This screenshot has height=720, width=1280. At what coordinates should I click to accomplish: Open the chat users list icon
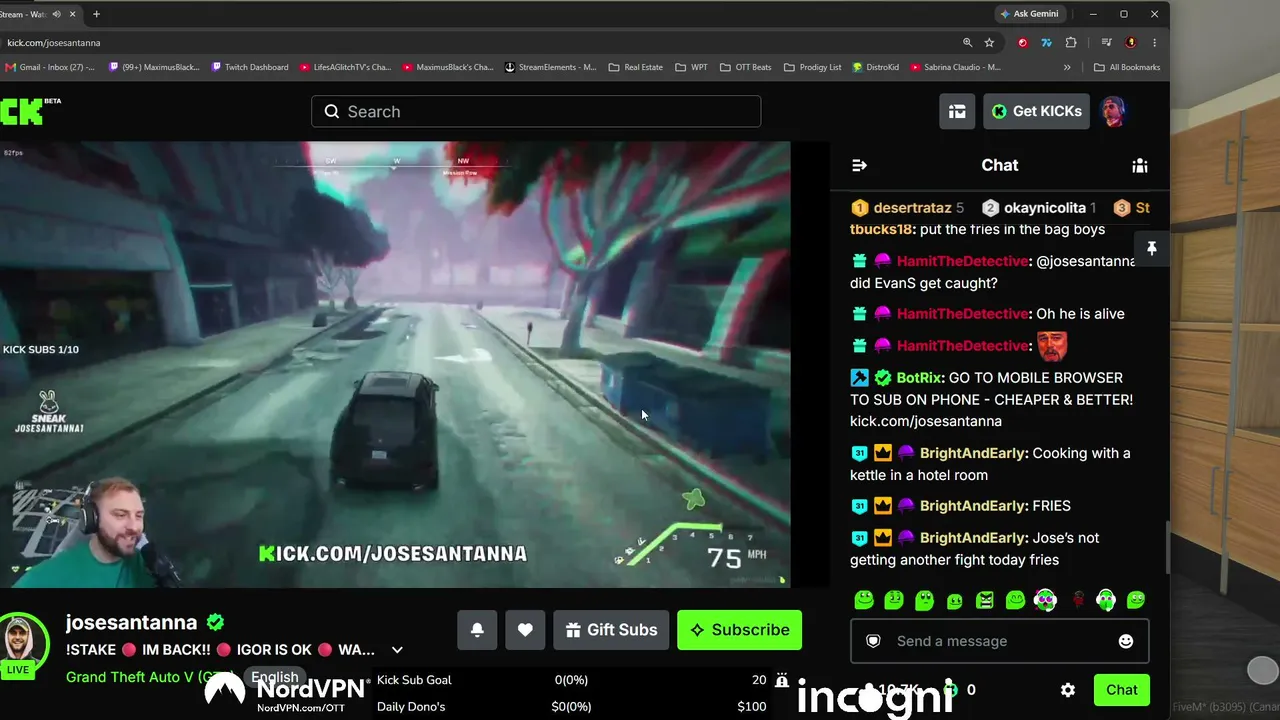pos(1139,166)
